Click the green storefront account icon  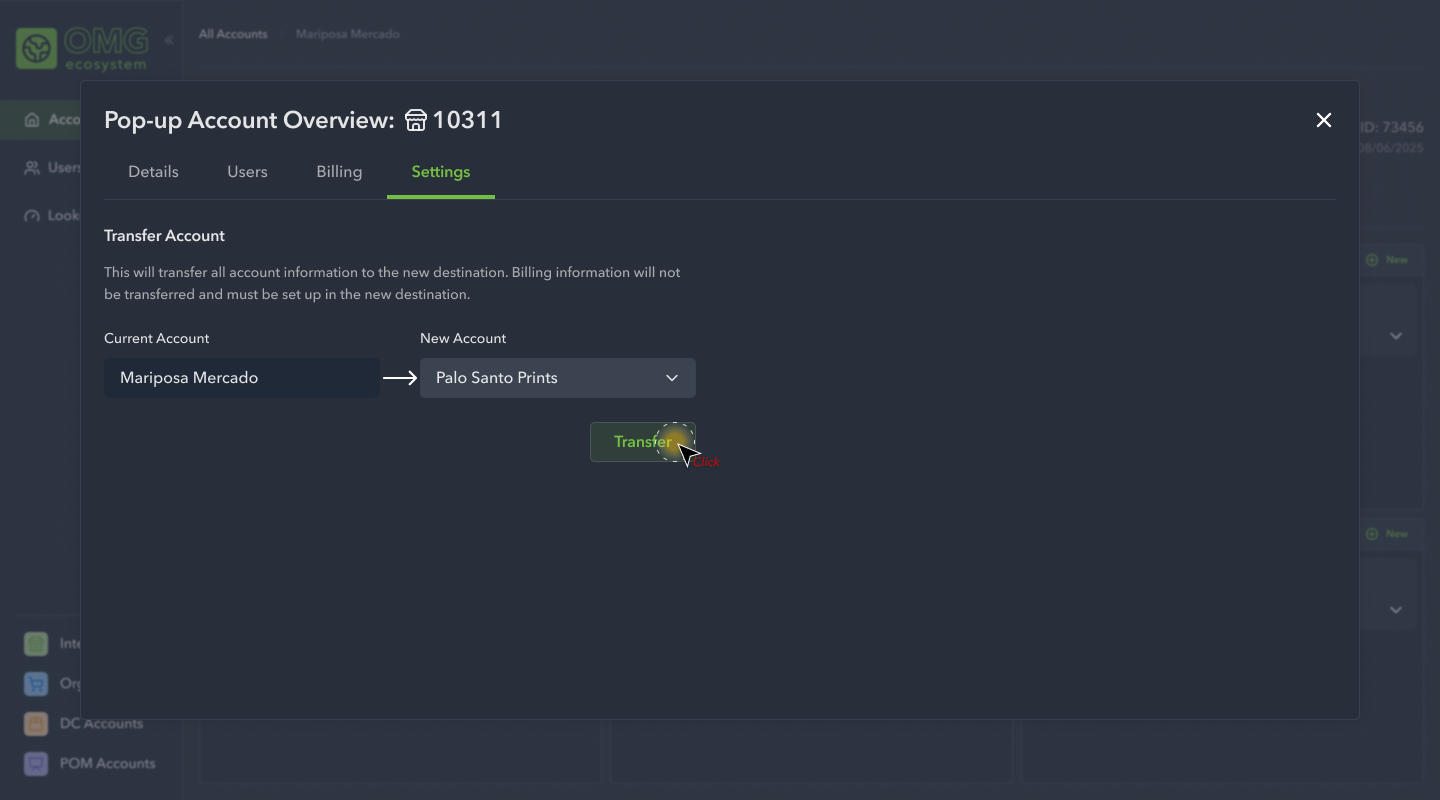36,644
